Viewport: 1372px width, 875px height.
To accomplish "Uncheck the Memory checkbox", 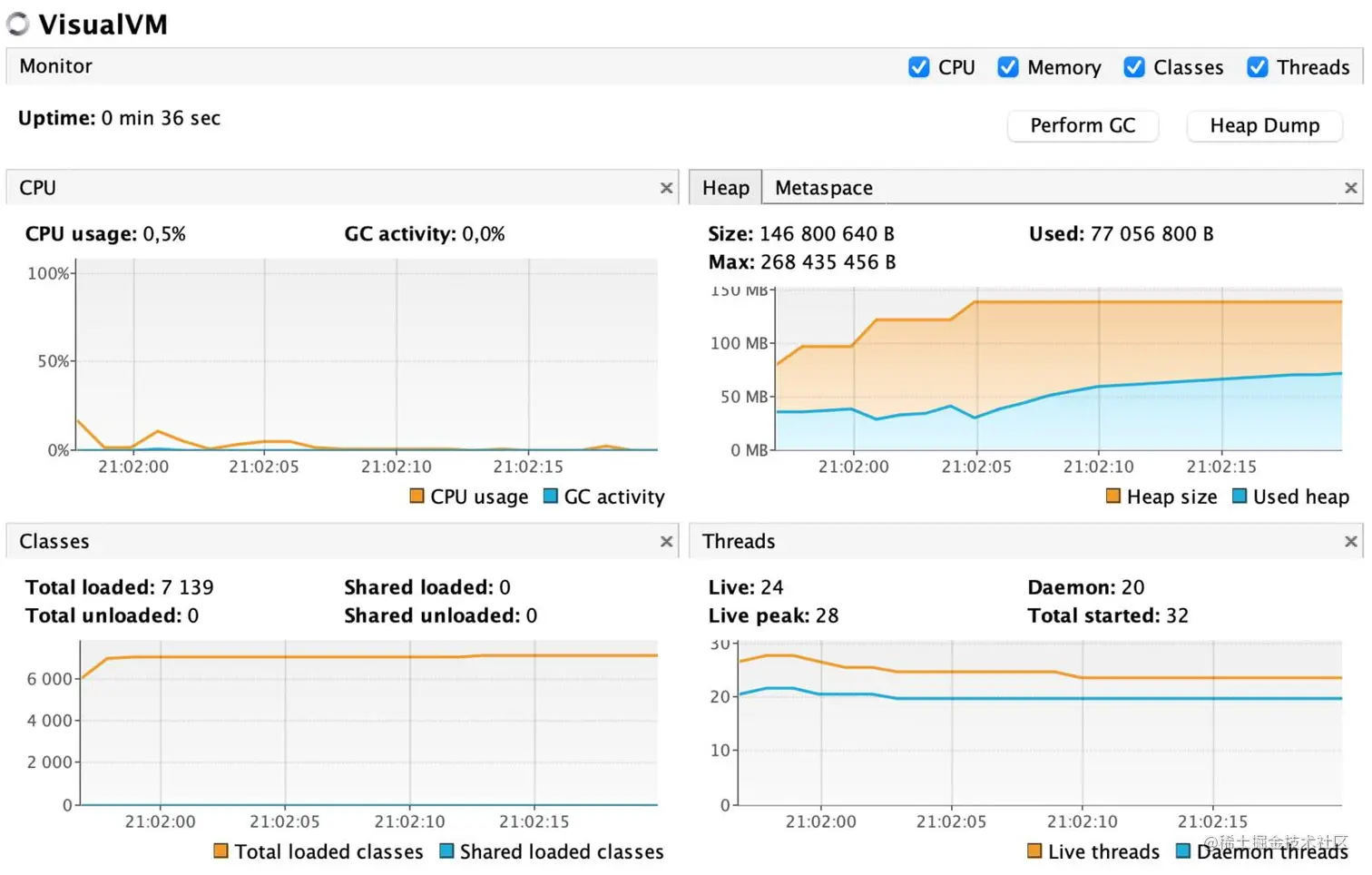I will pyautogui.click(x=1008, y=66).
